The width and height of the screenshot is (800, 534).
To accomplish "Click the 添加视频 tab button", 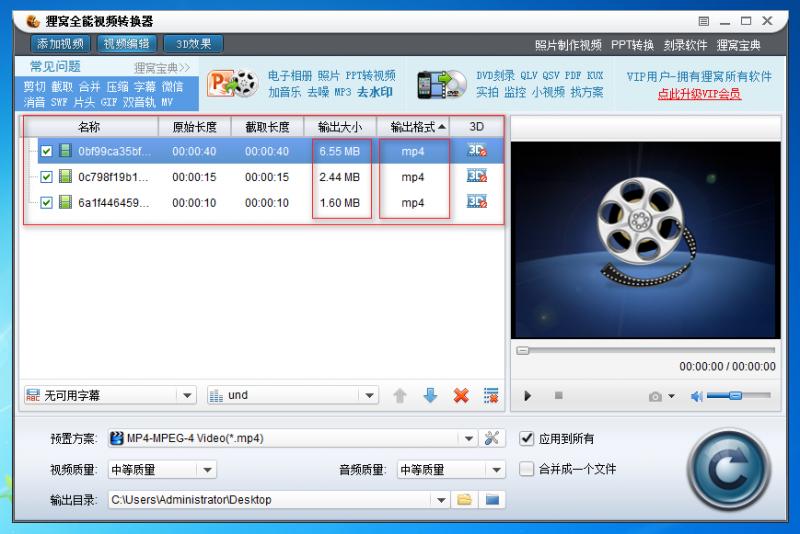I will tap(60, 44).
